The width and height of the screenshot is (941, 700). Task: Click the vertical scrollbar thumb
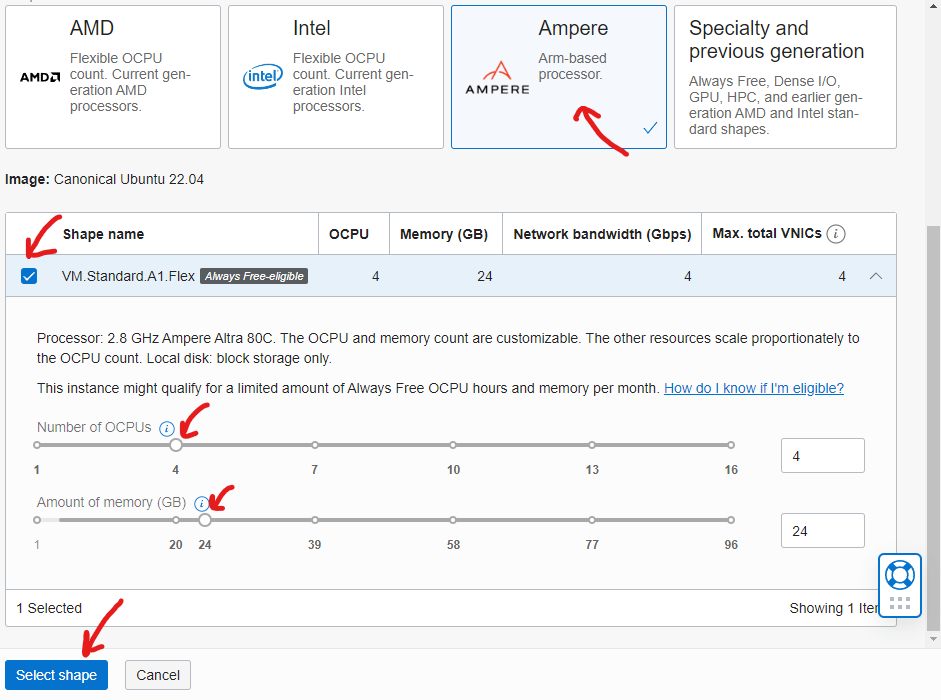click(933, 427)
